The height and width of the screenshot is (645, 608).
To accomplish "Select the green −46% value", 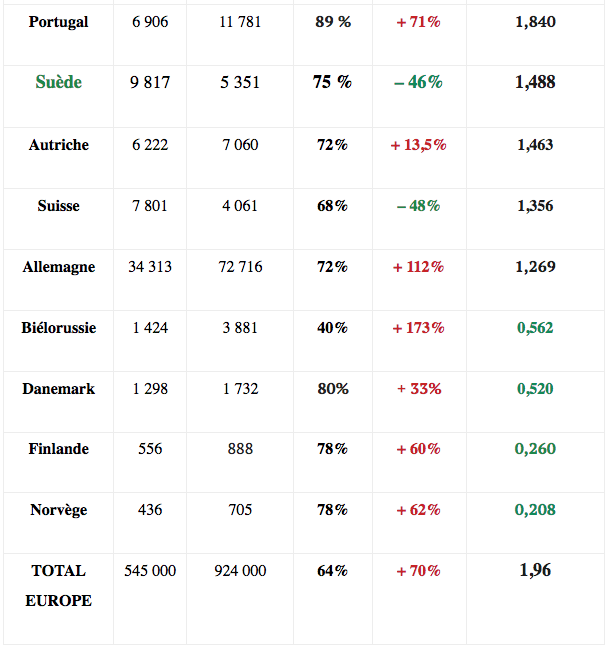I will 418,83.
